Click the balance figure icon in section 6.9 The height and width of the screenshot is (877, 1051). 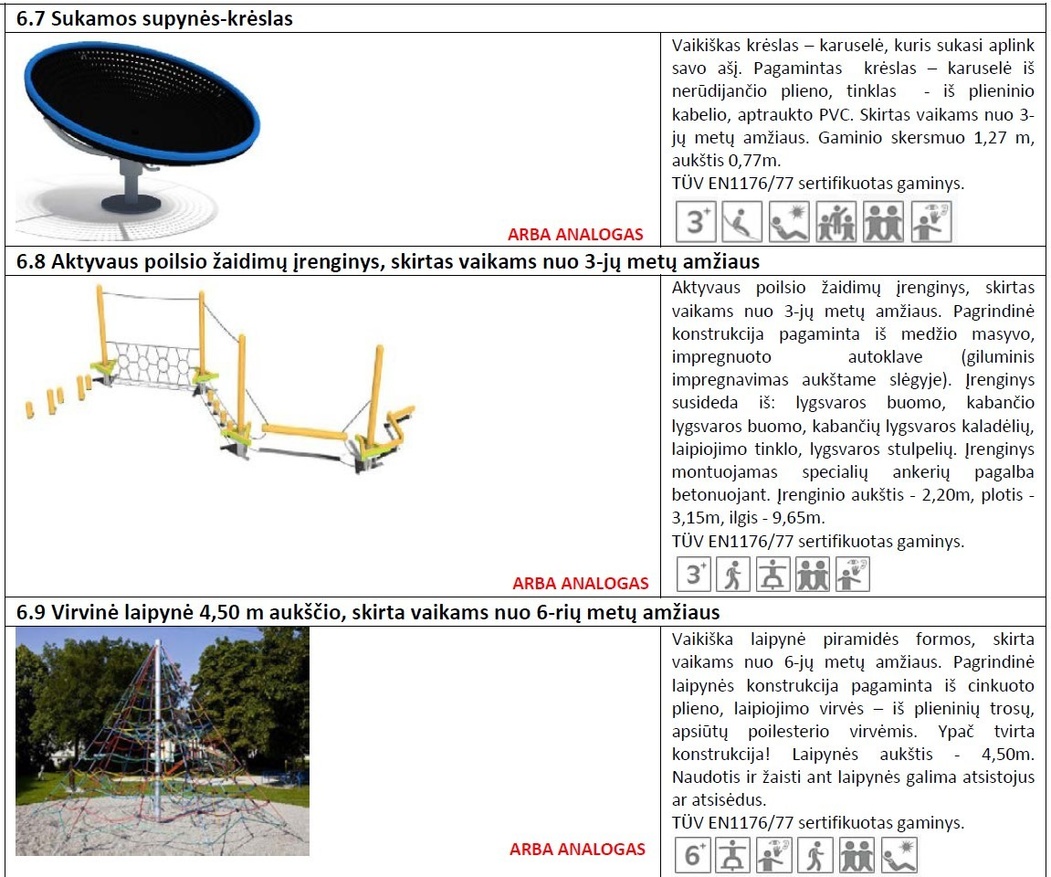733,856
